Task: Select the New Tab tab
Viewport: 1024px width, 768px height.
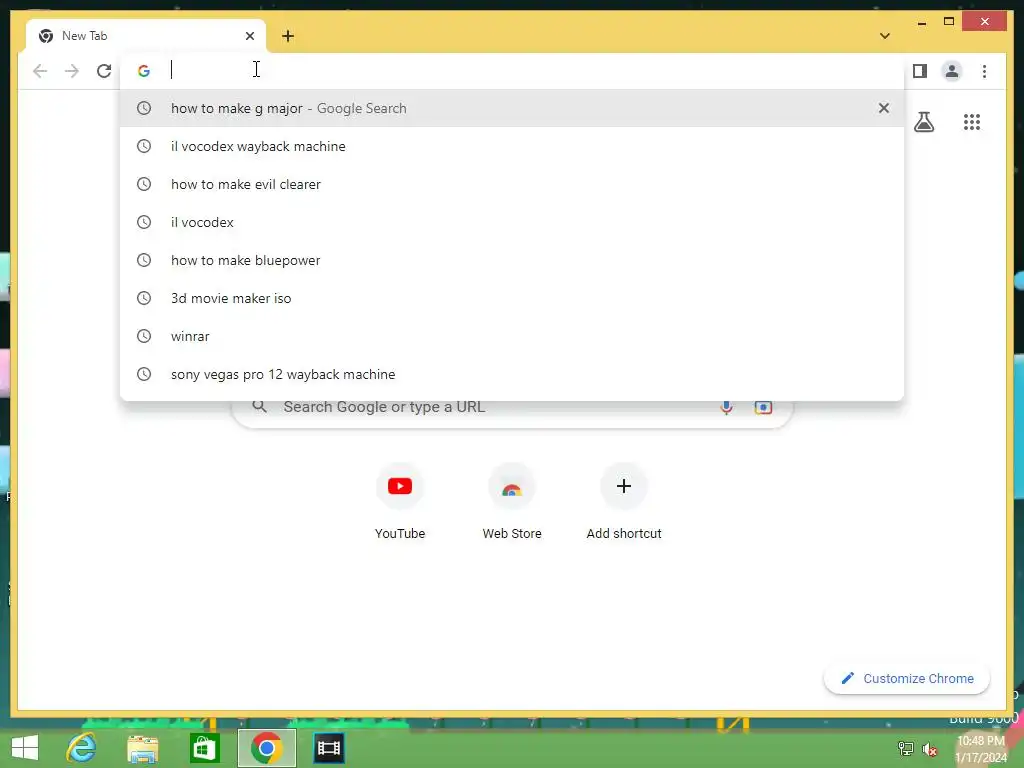Action: pyautogui.click(x=146, y=36)
